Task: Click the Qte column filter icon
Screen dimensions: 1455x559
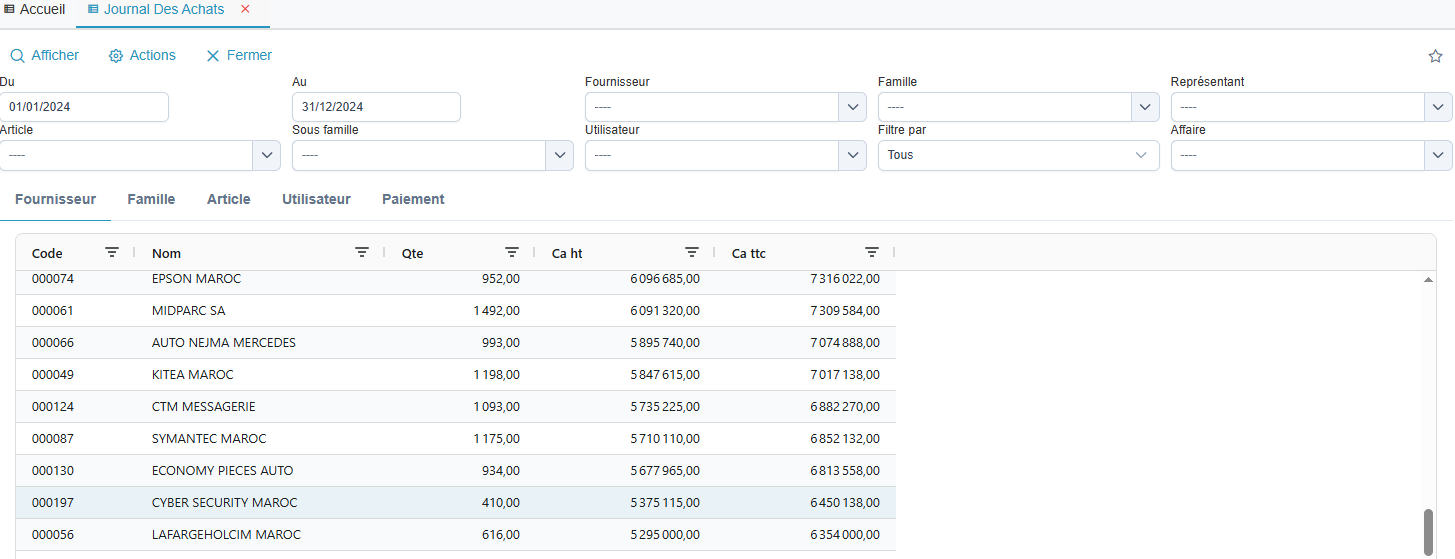Action: pos(512,253)
